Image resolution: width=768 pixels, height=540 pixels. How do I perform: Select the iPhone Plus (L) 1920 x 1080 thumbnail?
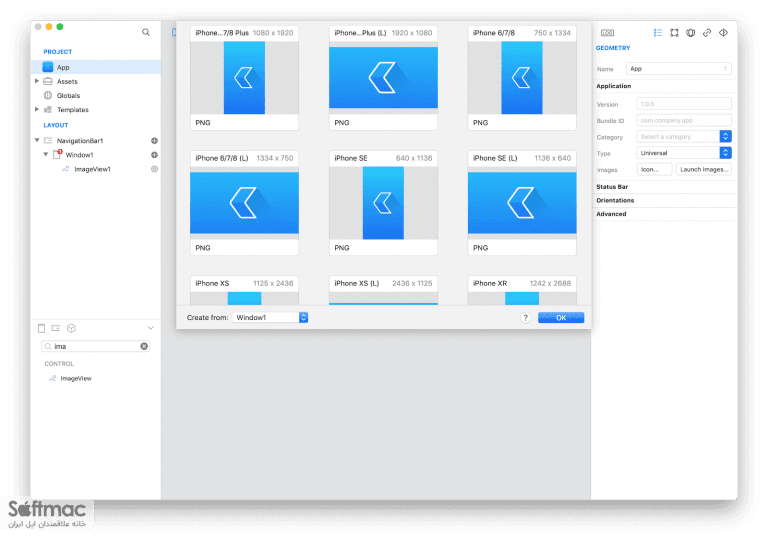click(384, 78)
